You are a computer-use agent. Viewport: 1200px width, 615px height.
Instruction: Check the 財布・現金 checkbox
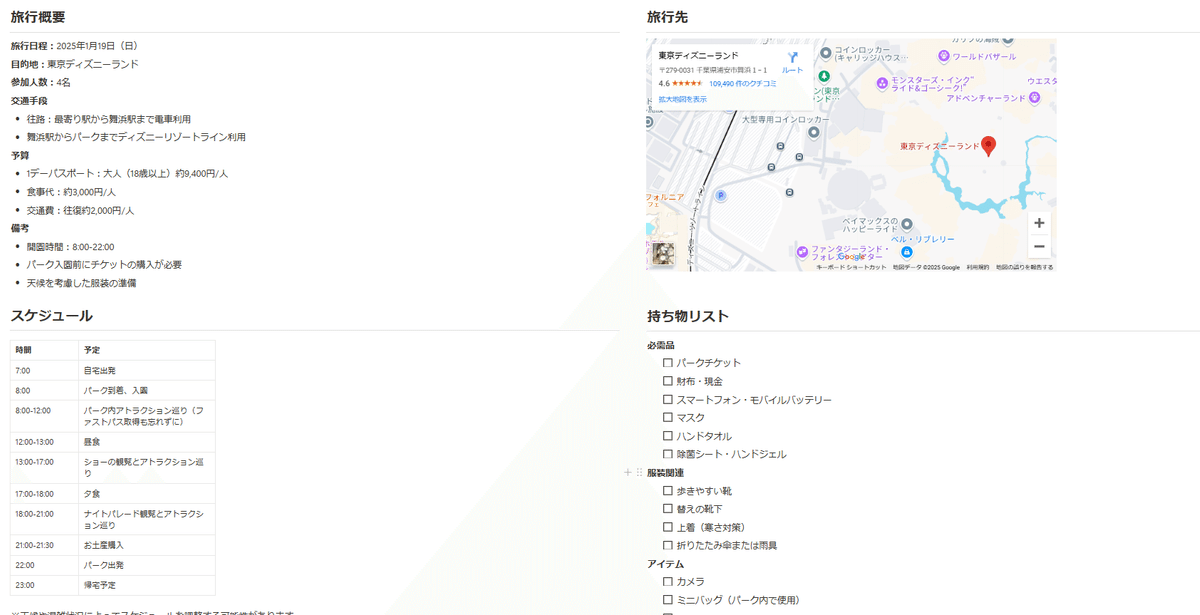(x=668, y=381)
